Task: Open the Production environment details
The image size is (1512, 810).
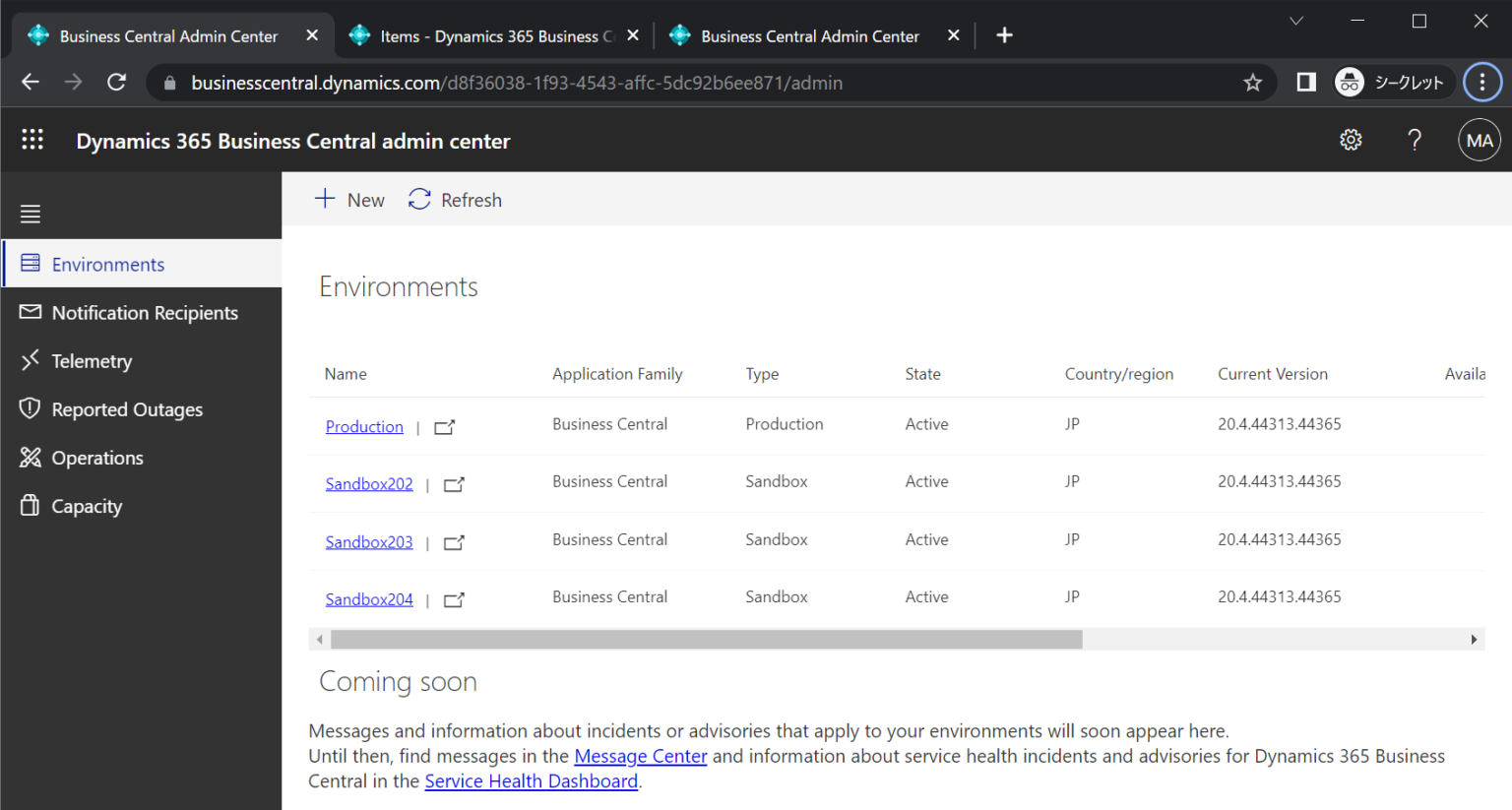Action: [364, 426]
